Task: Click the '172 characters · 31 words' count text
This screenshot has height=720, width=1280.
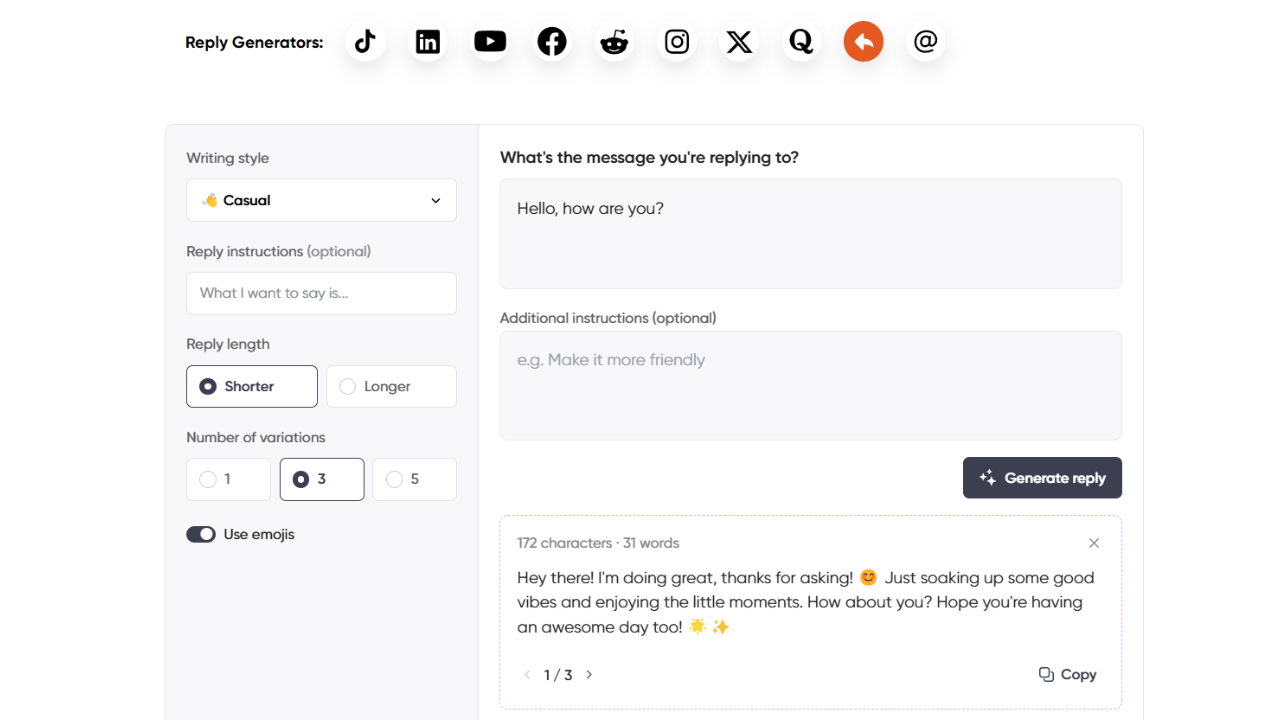Action: point(598,543)
